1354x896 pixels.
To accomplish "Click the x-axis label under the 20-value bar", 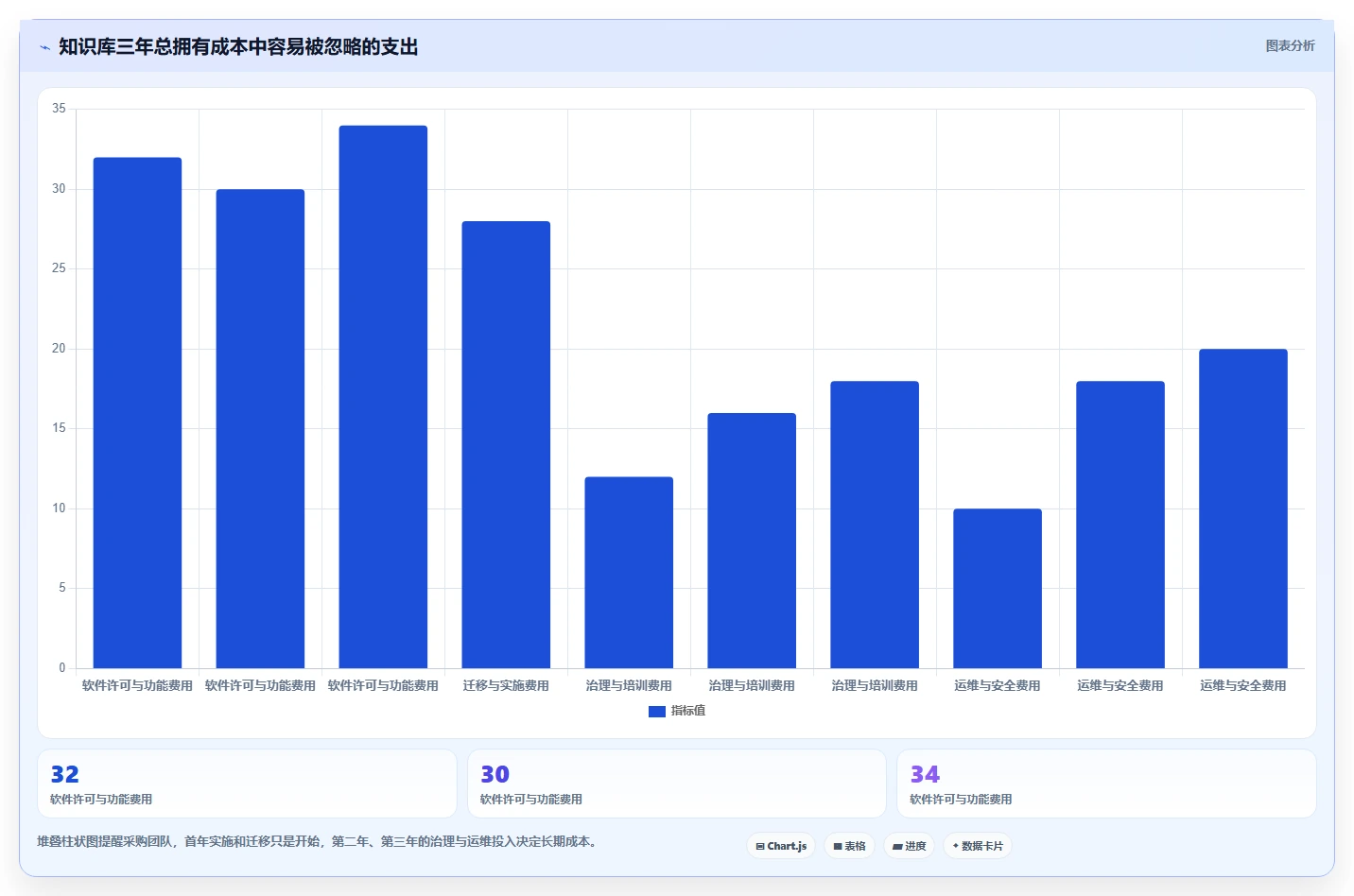I will coord(1243,685).
